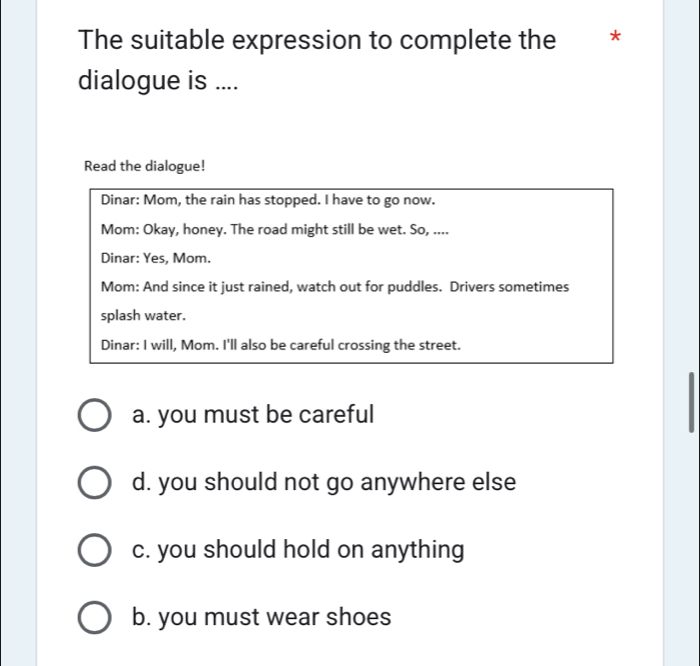Select radio button for option b
This screenshot has width=700, height=666.
click(x=94, y=617)
